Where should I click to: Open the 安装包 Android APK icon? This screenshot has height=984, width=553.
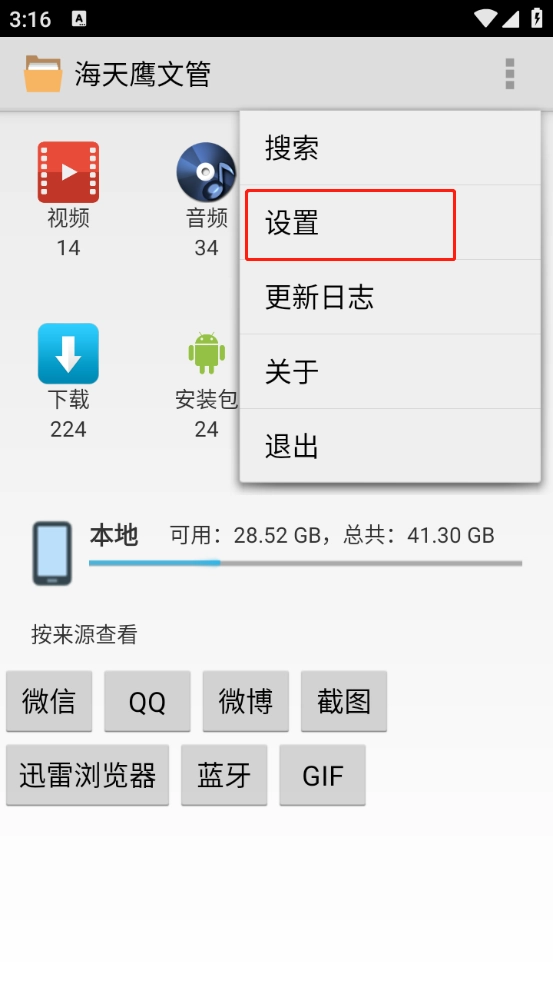(x=207, y=353)
